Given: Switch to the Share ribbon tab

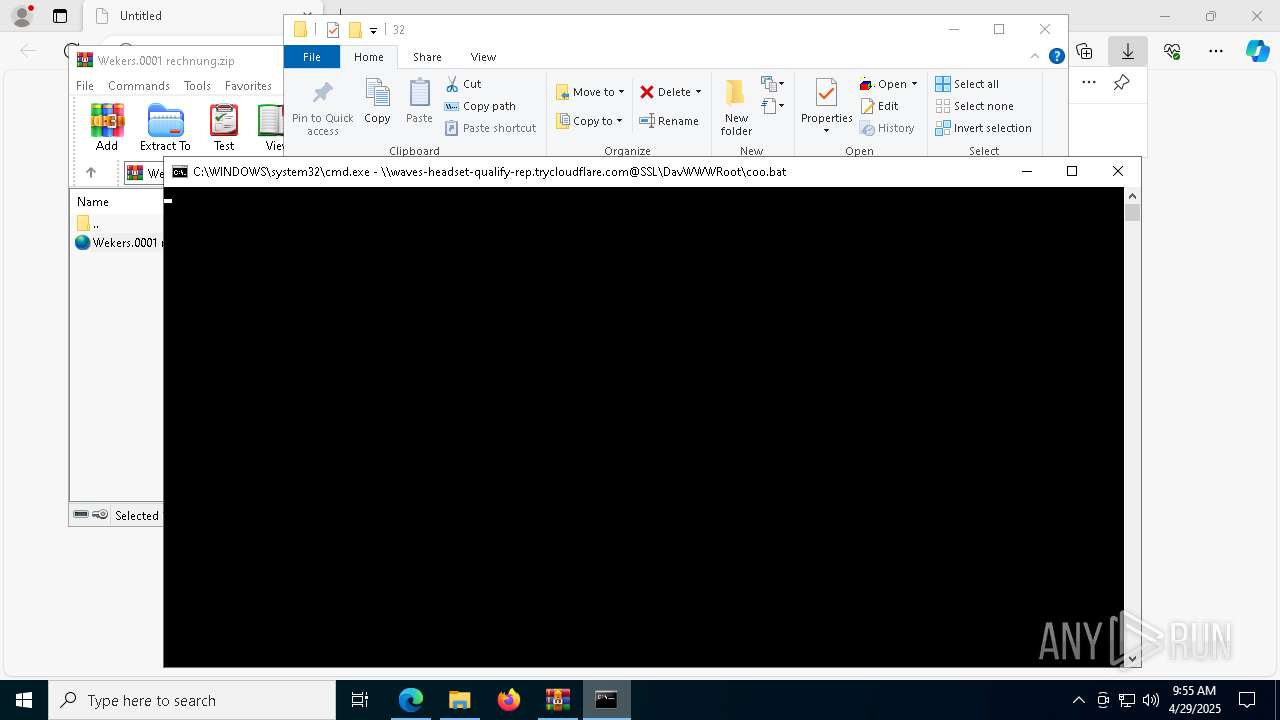Looking at the screenshot, I should (427, 57).
